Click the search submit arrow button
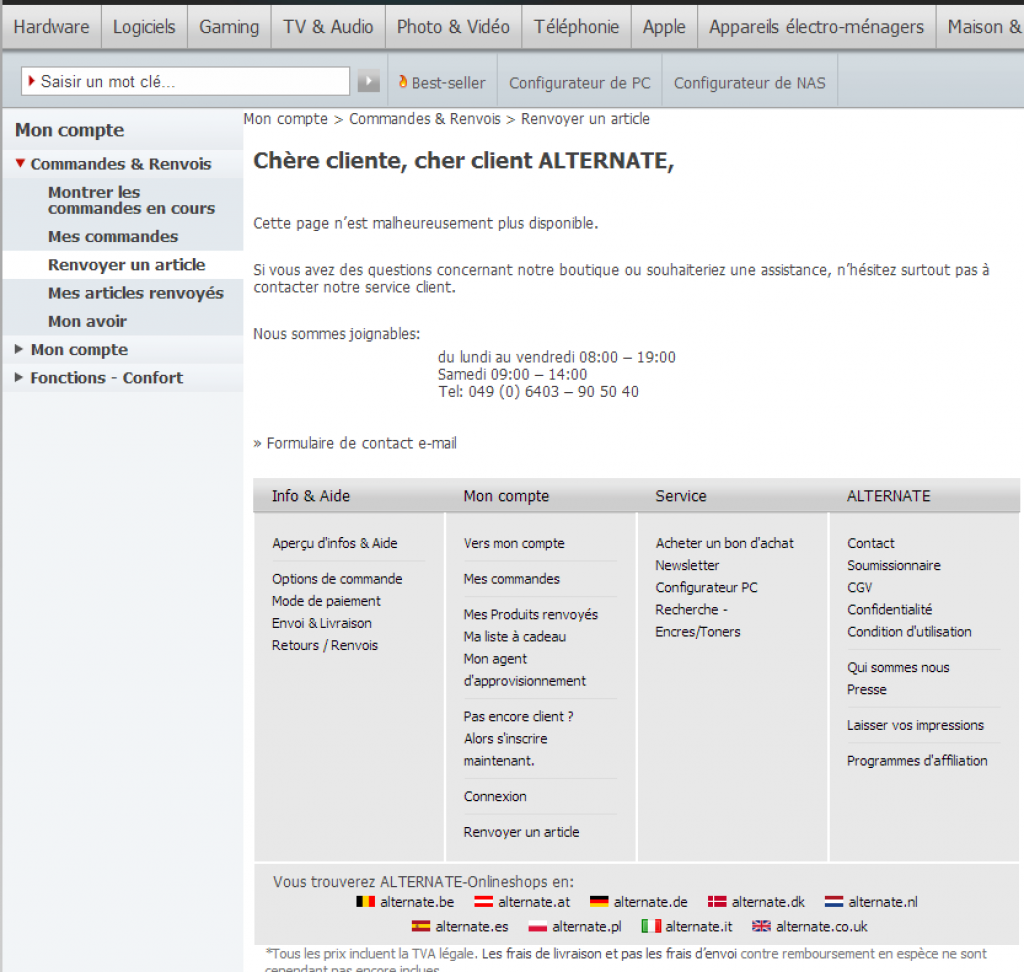1024x972 pixels. tap(368, 82)
